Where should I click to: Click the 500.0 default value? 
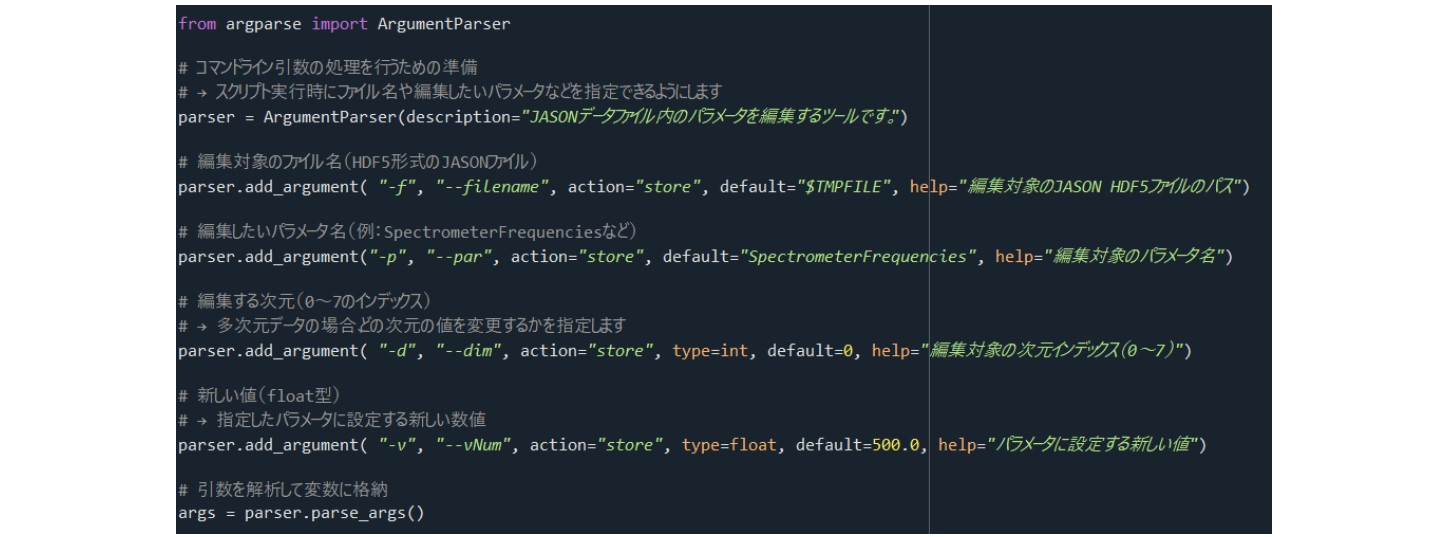coord(896,445)
